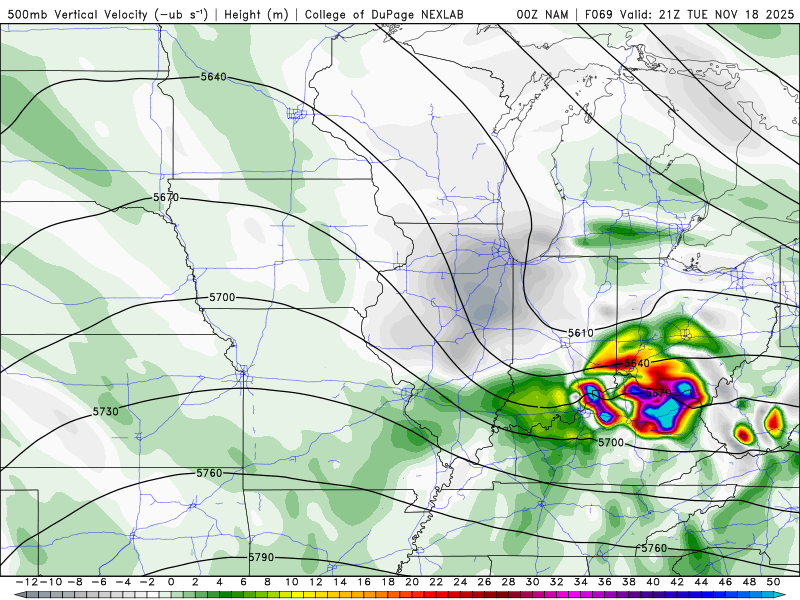The height and width of the screenshot is (600, 800).
Task: Click the color scale value 10
Action: [291, 582]
